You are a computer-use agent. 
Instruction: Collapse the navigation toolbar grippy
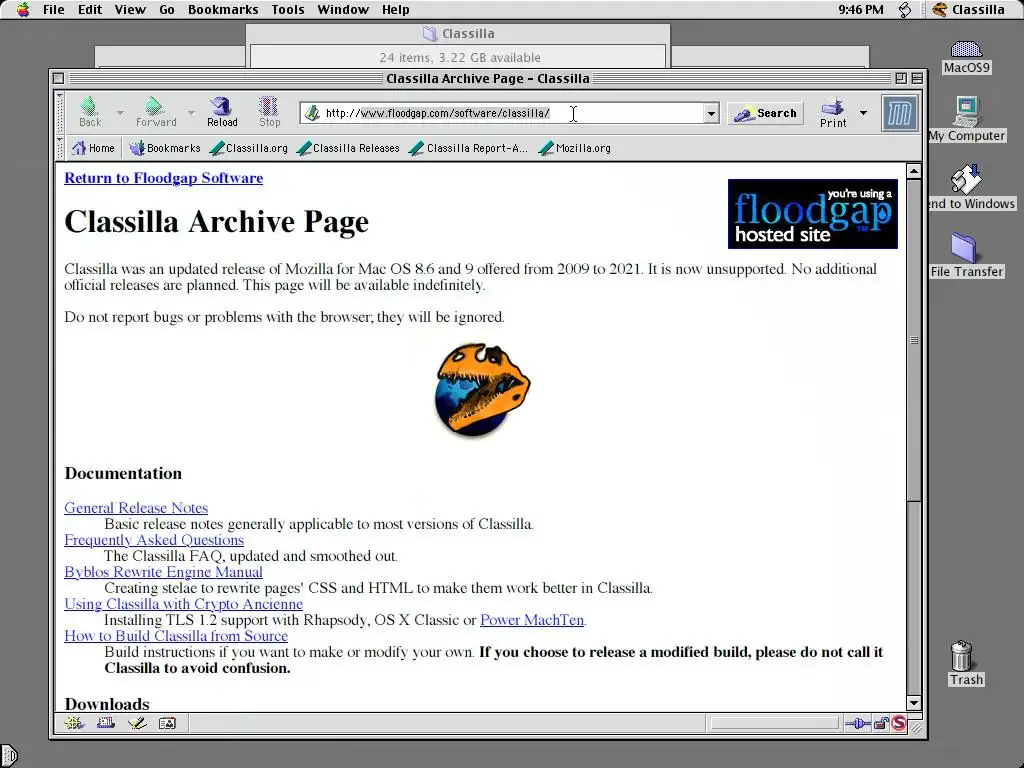[x=60, y=114]
